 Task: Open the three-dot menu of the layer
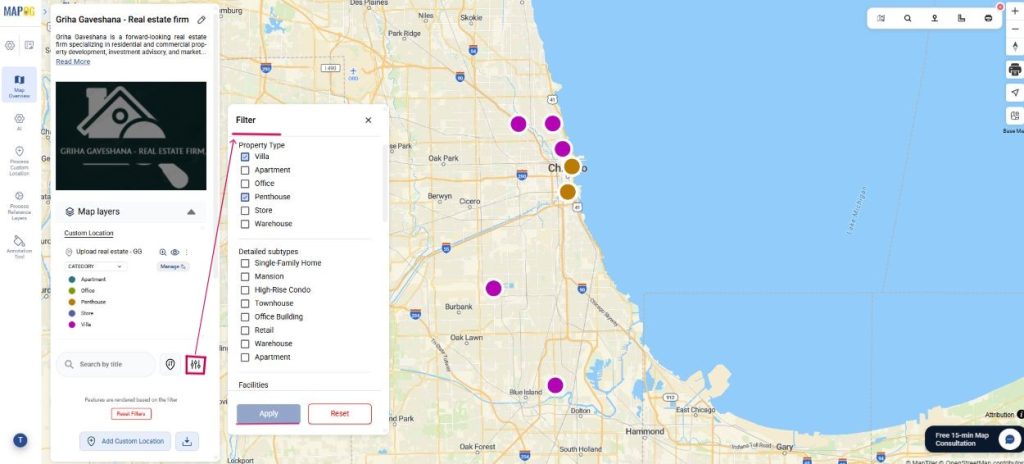tap(187, 252)
